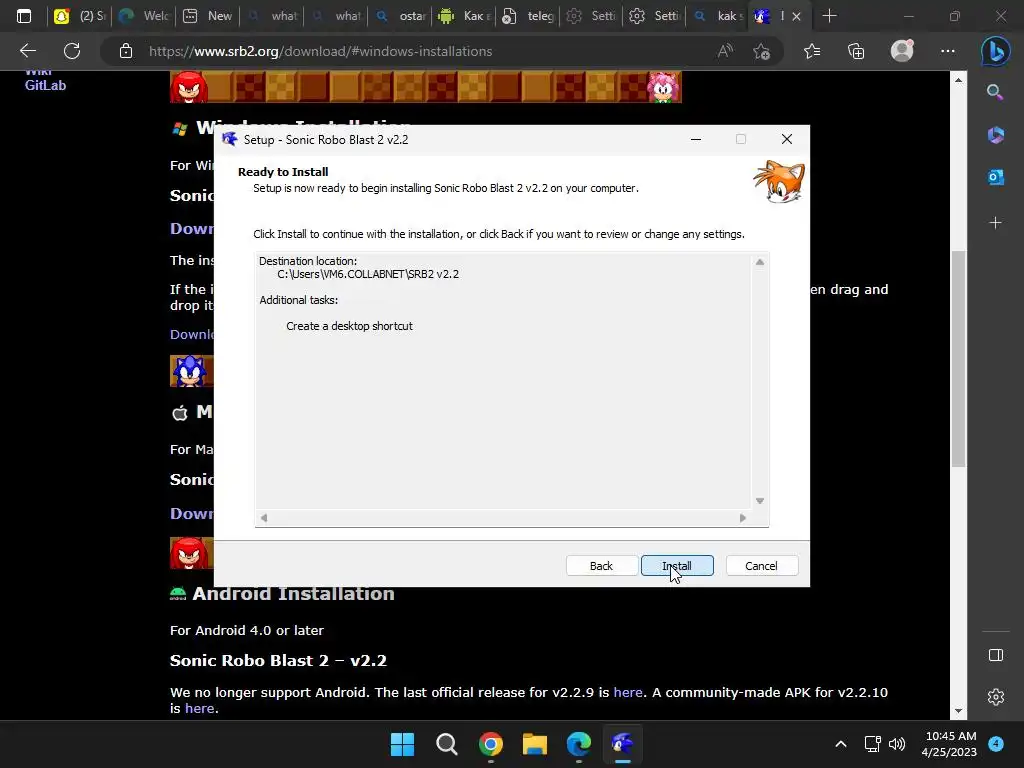Click the summary box right scroll arrow

coord(743,518)
